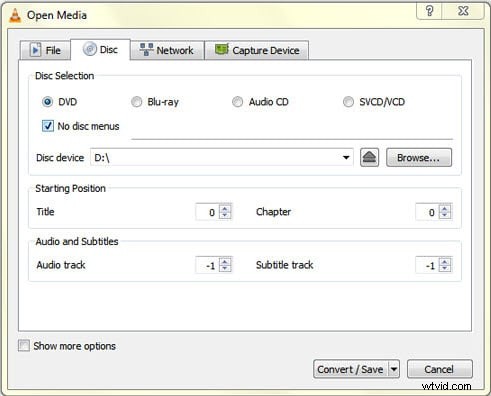Select the Disc tab
Image resolution: width=491 pixels, height=396 pixels.
click(x=100, y=50)
